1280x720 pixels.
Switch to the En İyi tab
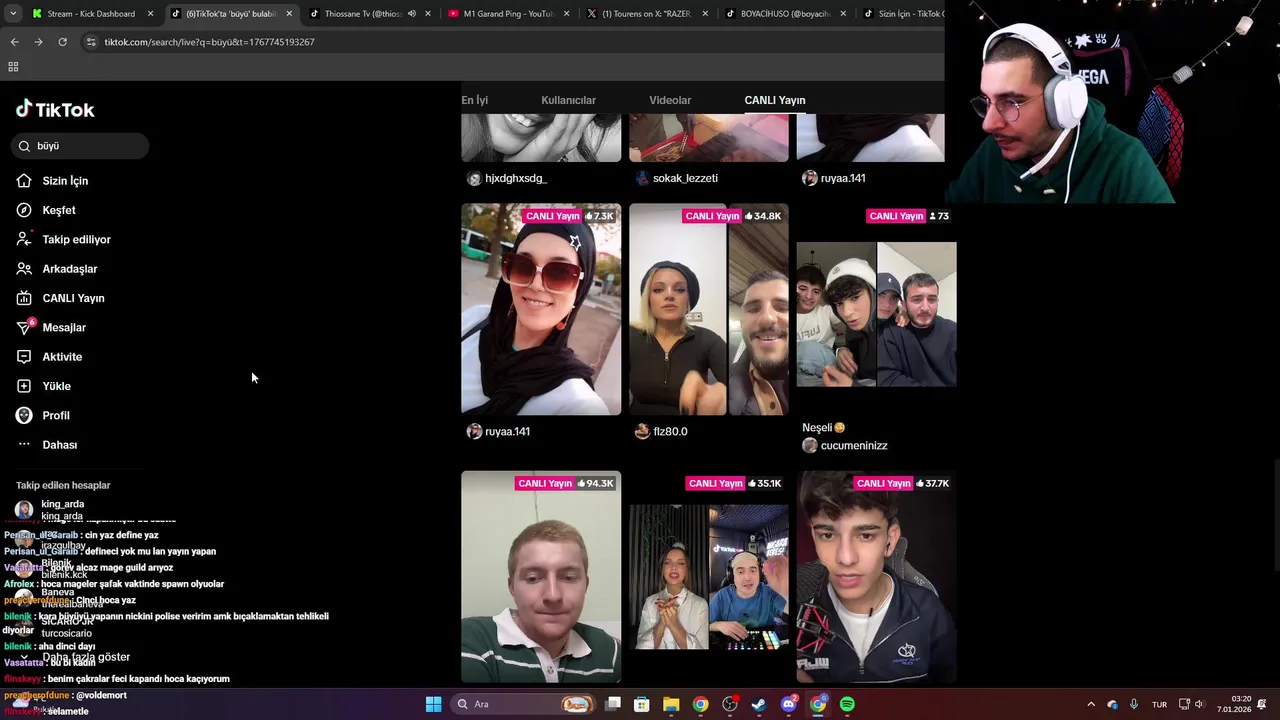(x=474, y=100)
